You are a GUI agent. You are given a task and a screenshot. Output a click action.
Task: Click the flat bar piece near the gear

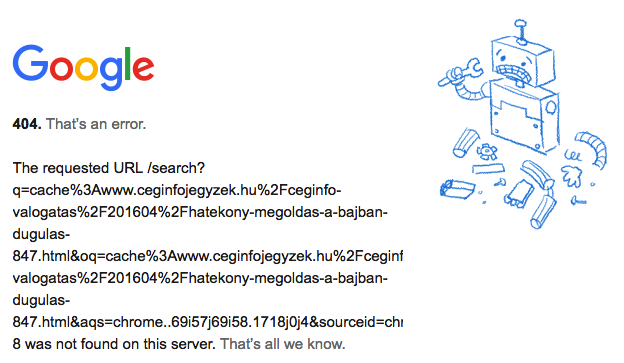click(488, 168)
